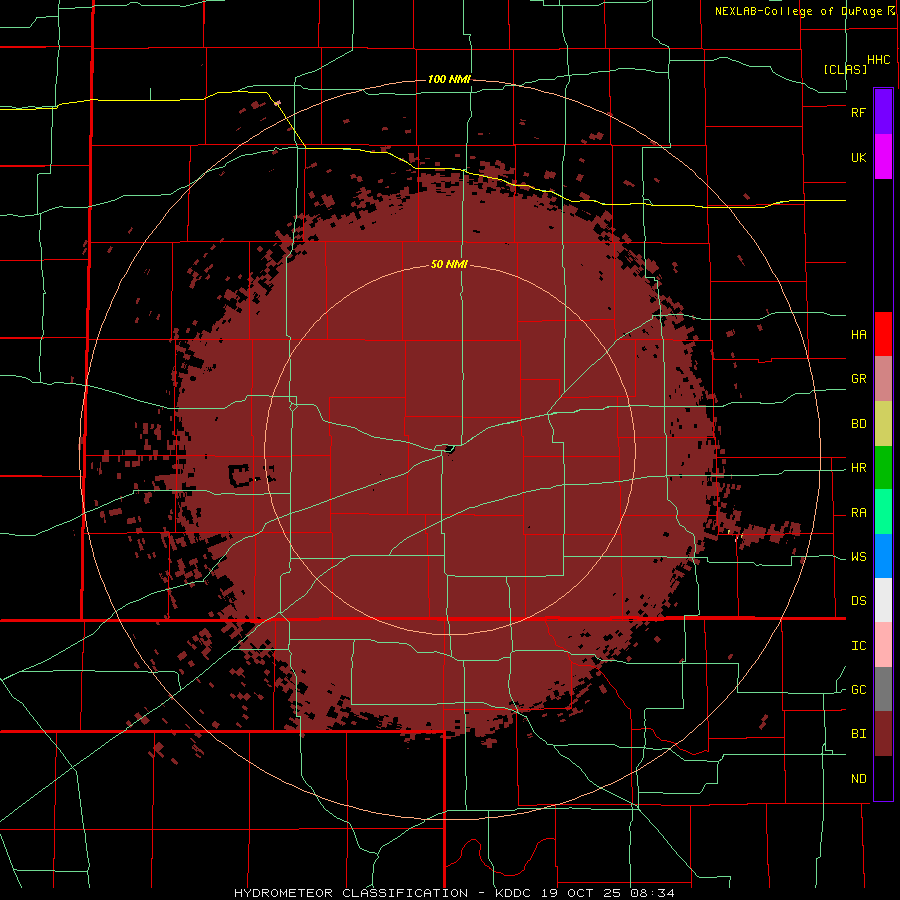Viewport: 900px width, 900px height.
Task: Click the HR legend label
Action: click(x=858, y=468)
